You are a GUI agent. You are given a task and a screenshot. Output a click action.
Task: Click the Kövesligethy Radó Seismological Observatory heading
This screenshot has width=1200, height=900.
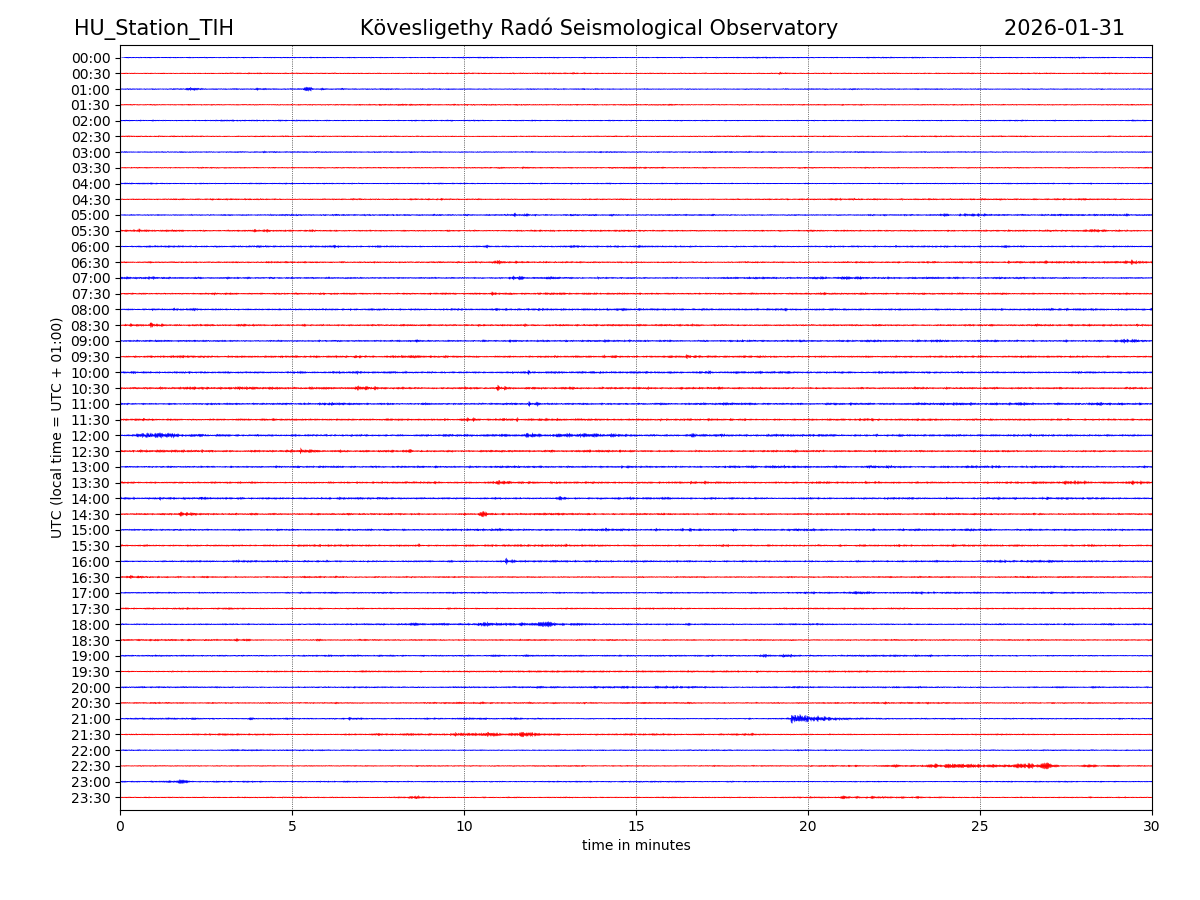(598, 29)
